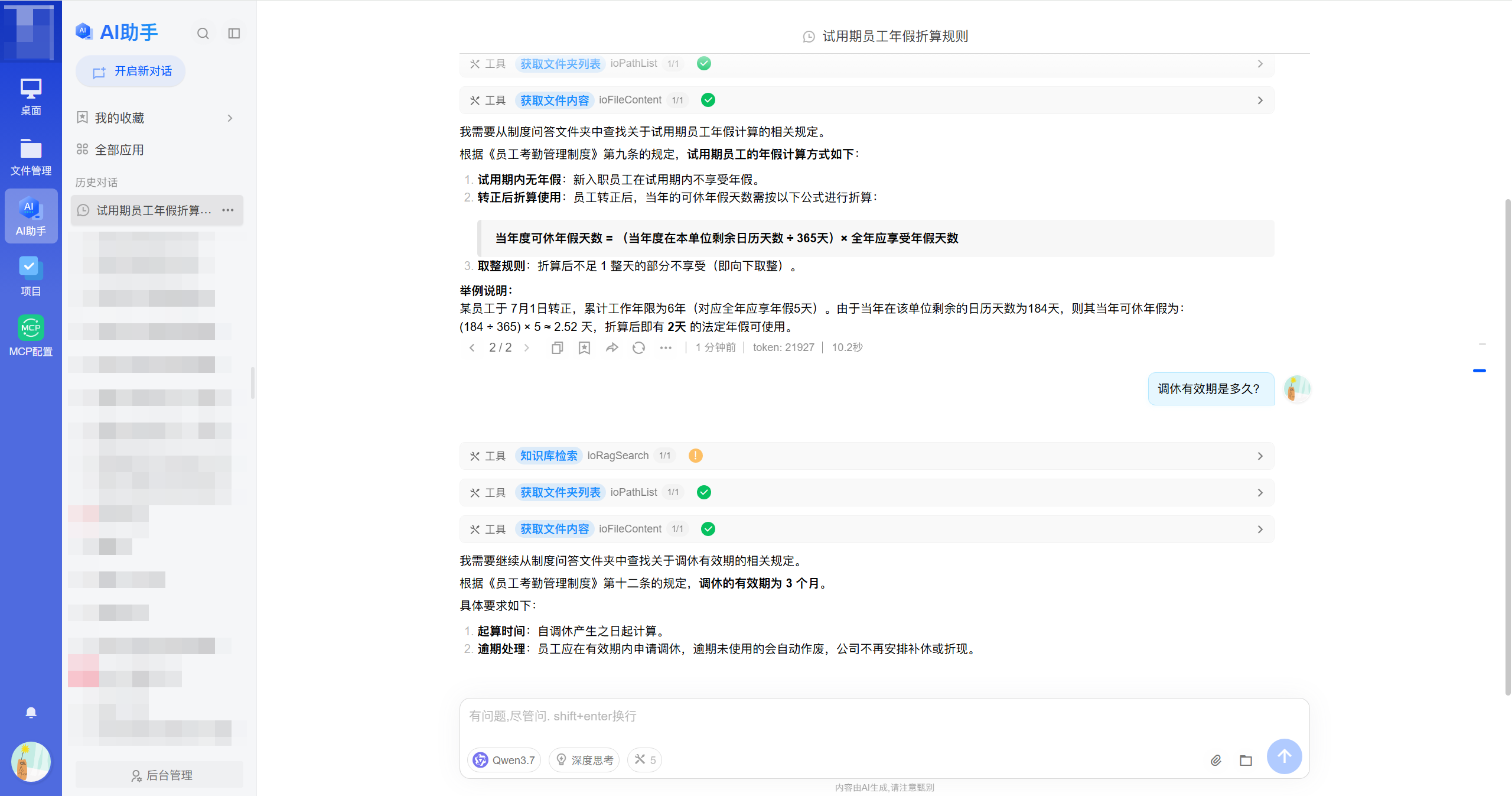Click the lower 获取文件内容 tool tag

(x=555, y=529)
